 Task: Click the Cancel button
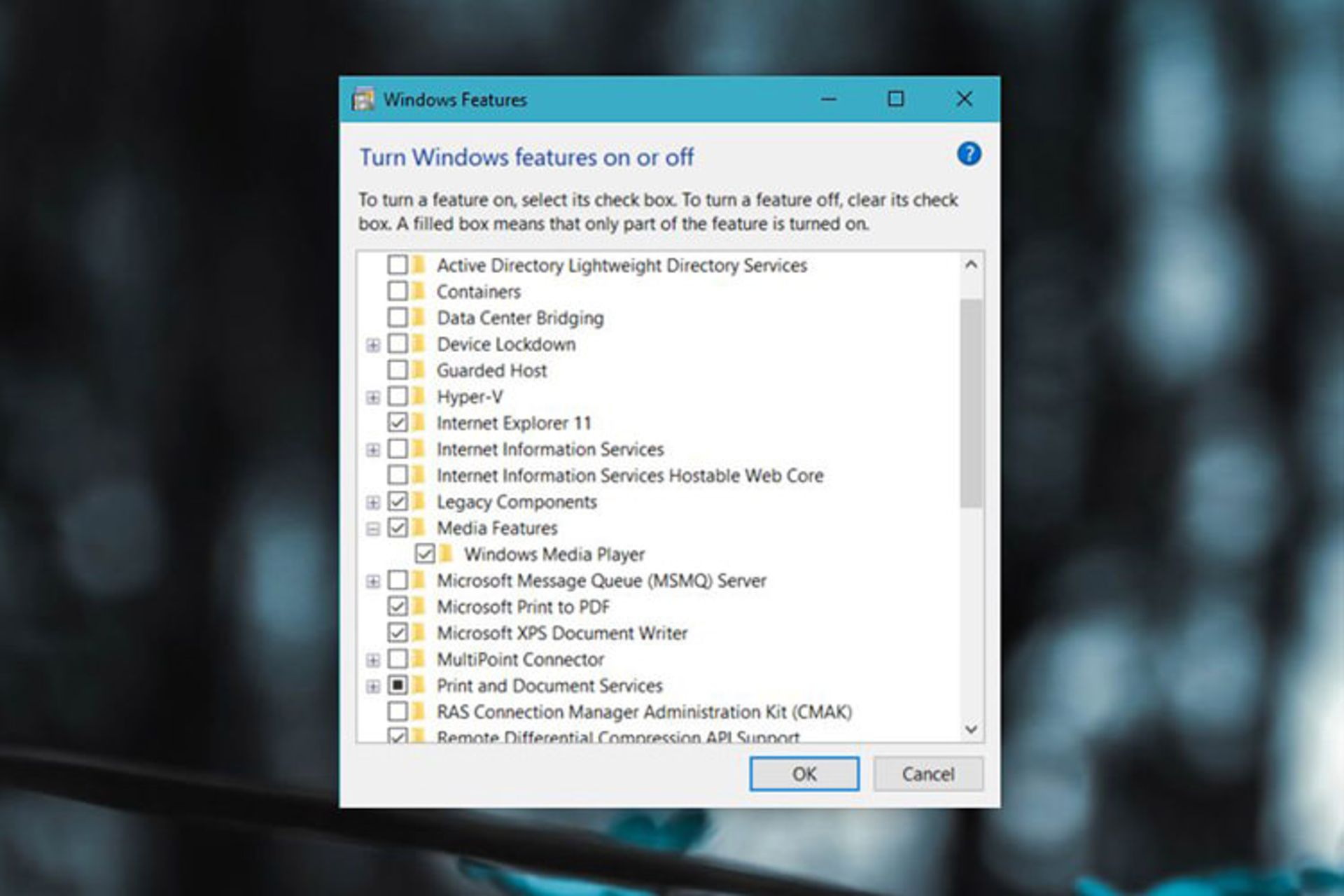[928, 773]
